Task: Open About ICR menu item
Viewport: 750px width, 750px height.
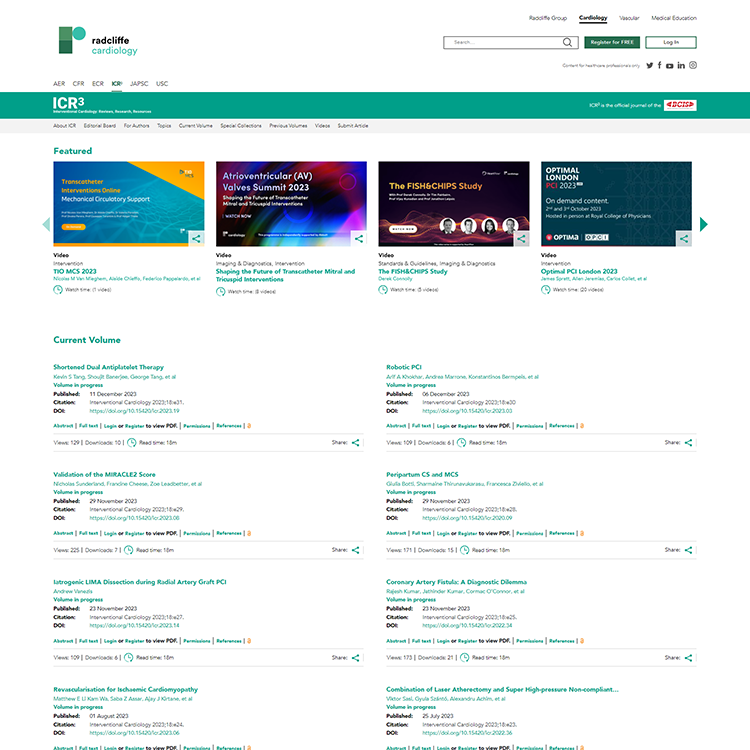Action: click(65, 126)
